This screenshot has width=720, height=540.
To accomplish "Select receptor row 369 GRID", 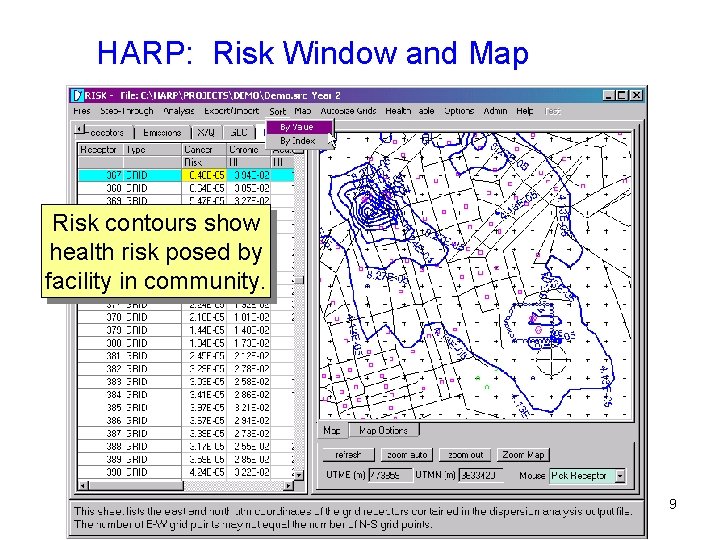I will click(186, 200).
